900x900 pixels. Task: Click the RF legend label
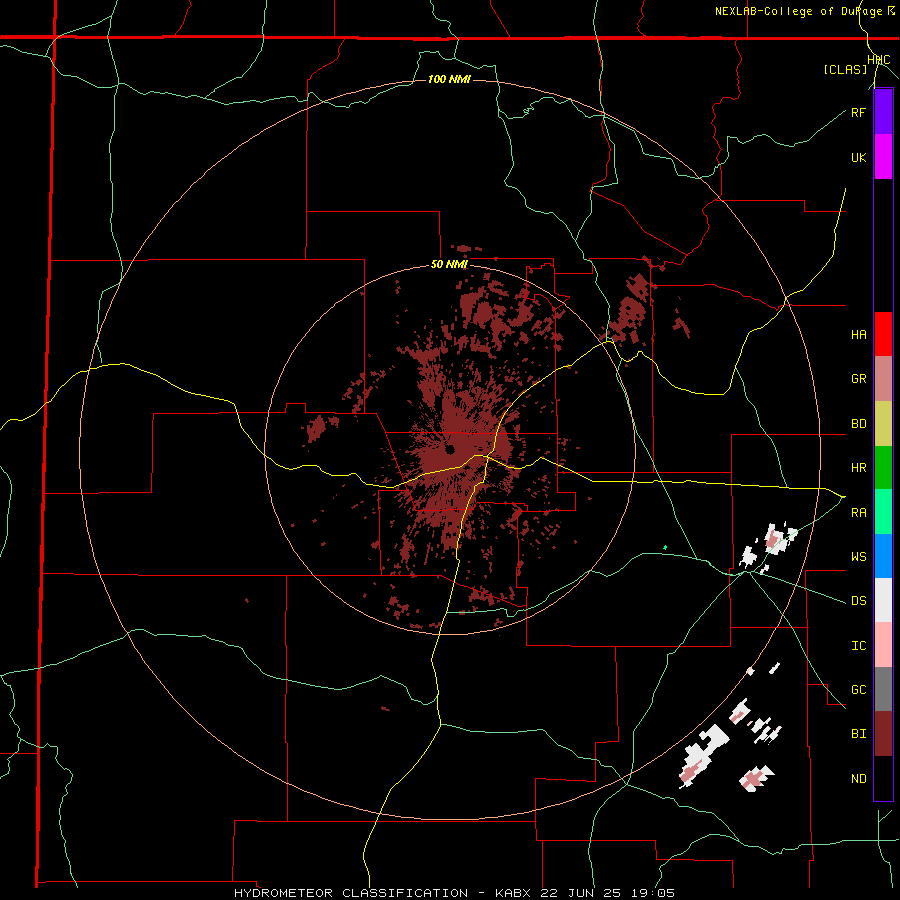pyautogui.click(x=858, y=112)
